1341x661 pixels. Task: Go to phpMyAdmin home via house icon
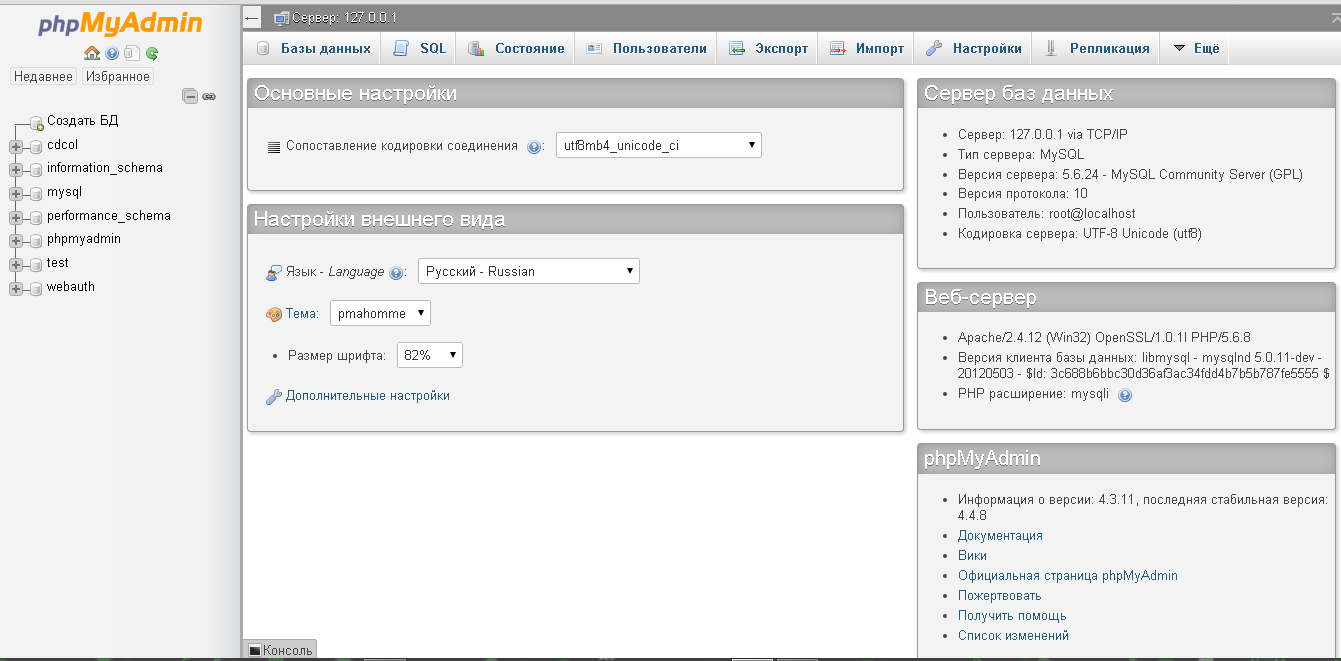click(92, 53)
